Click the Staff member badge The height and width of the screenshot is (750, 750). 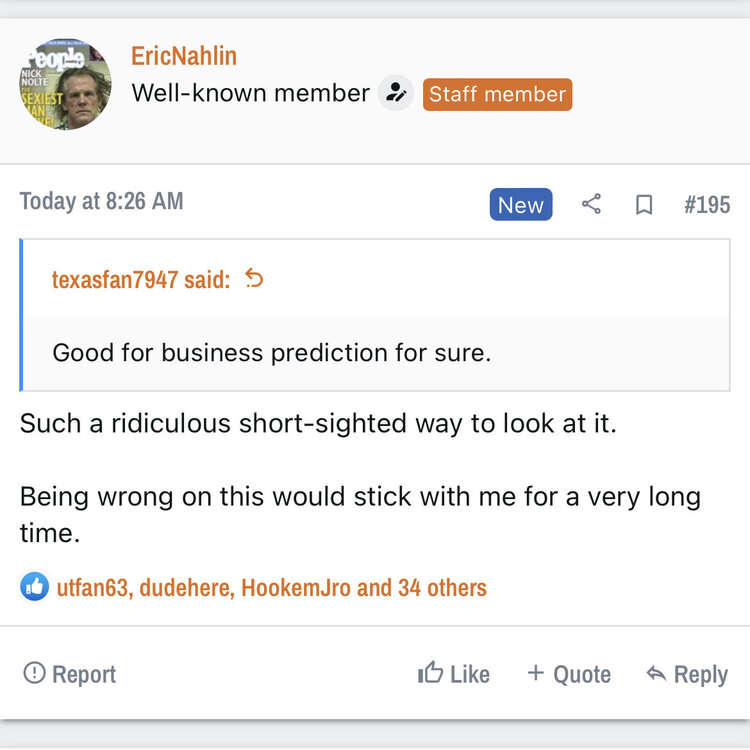click(497, 94)
